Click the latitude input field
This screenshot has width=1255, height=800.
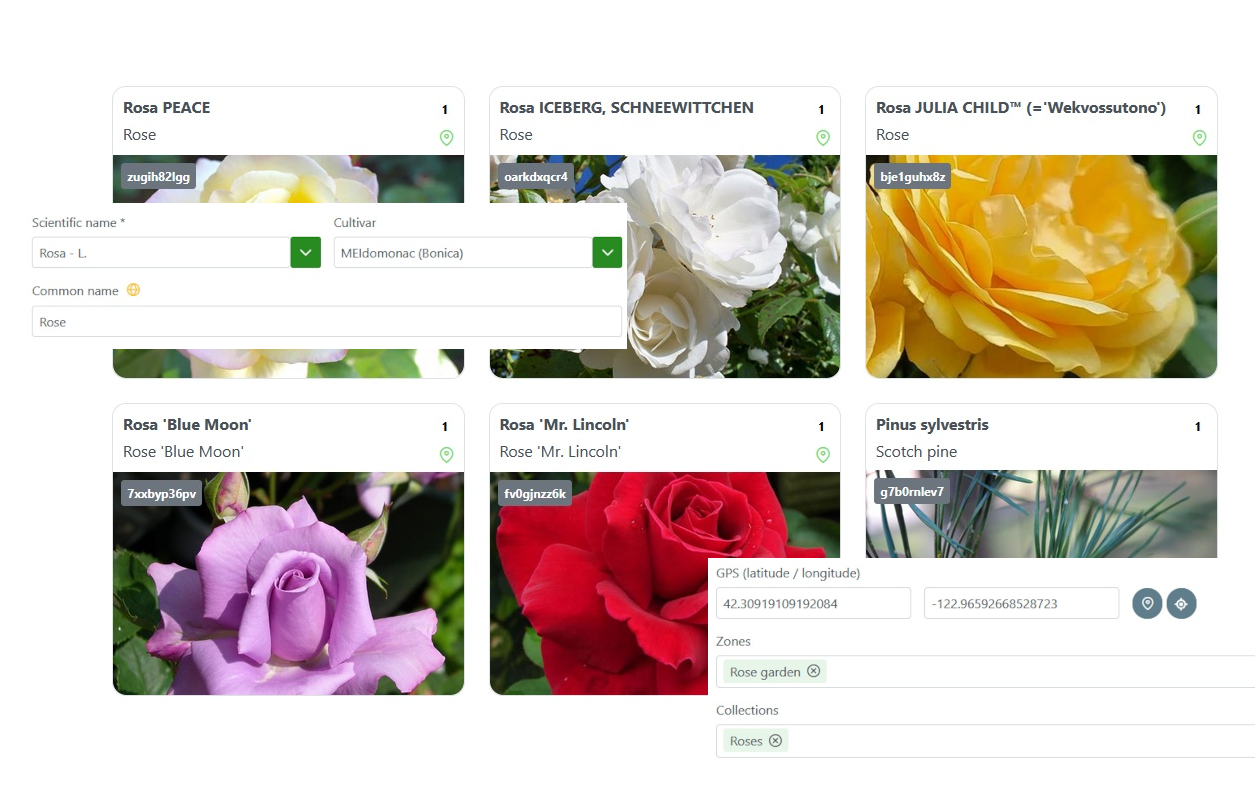point(813,603)
